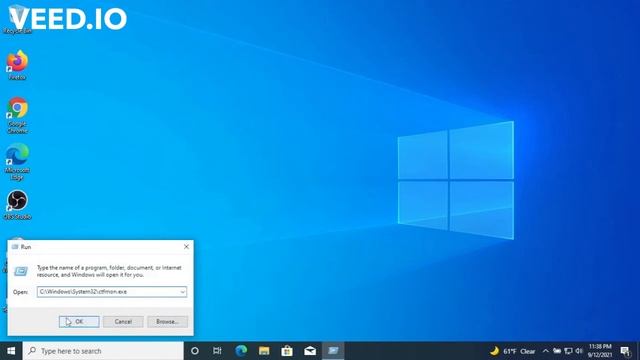Open the volume speaker tray icon
This screenshot has height=360, width=640.
[579, 351]
